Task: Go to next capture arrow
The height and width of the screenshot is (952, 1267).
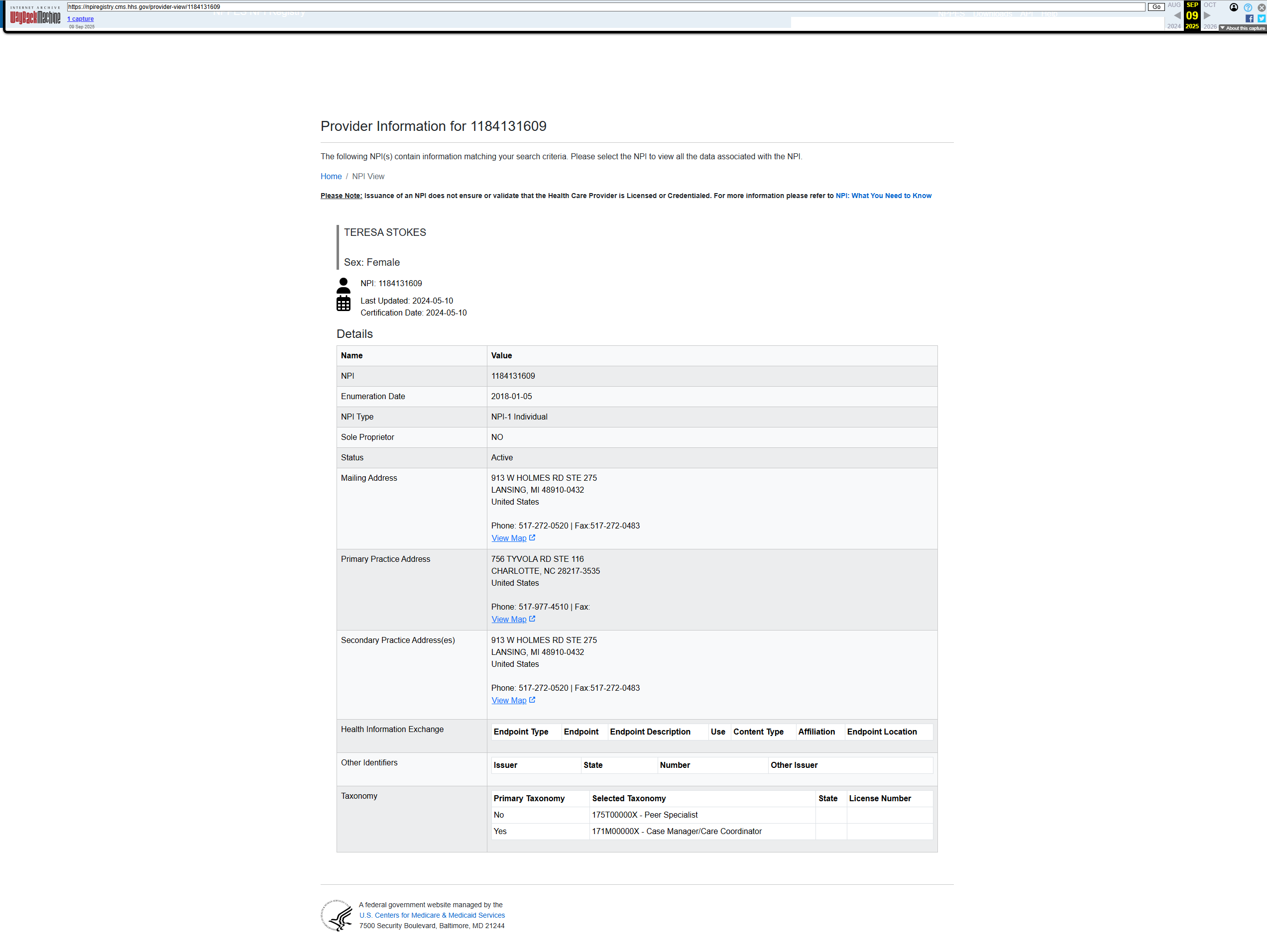Action: pos(1207,15)
